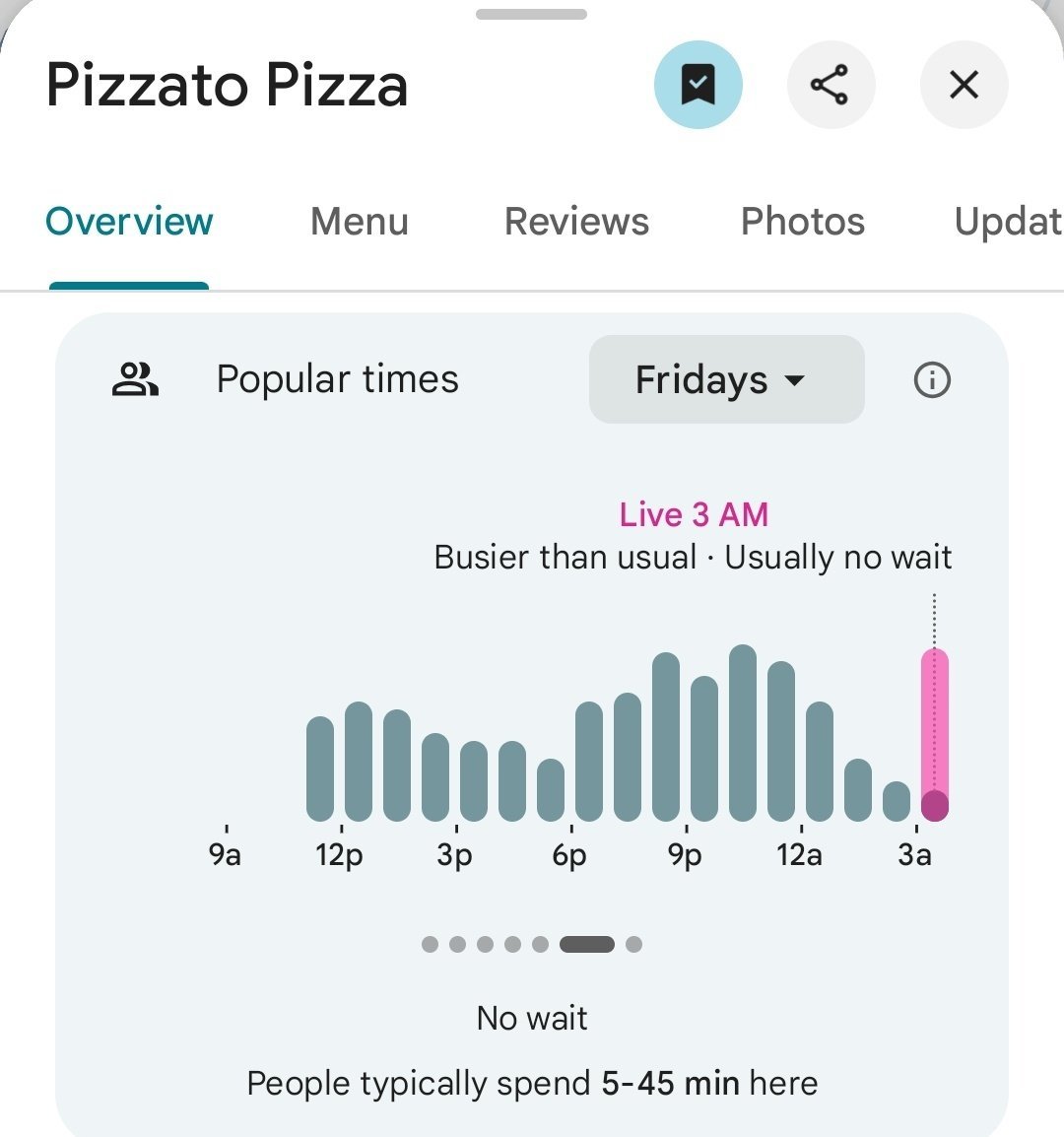The width and height of the screenshot is (1064, 1137).
Task: Tap the pink live 3 AM bar
Action: [x=934, y=734]
